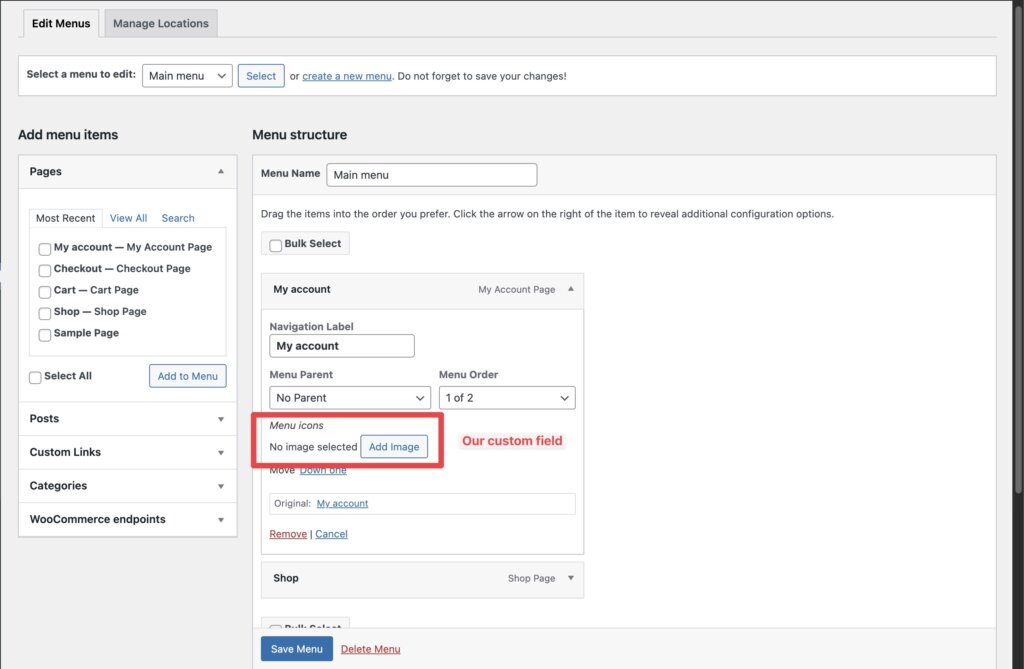Toggle the Bulk Select checkbox
The width and height of the screenshot is (1024, 669).
pyautogui.click(x=276, y=245)
